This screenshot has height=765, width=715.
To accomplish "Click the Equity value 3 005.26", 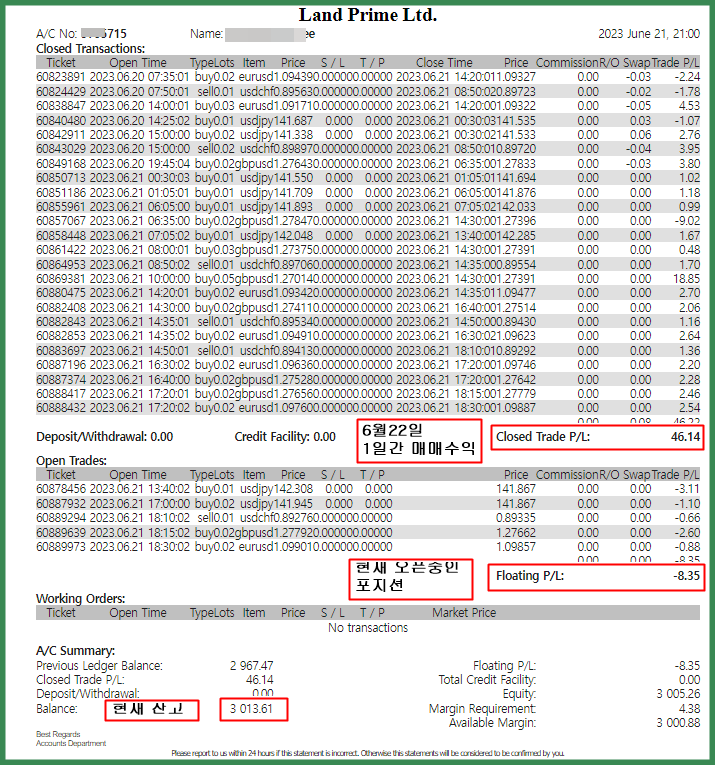I will (678, 694).
